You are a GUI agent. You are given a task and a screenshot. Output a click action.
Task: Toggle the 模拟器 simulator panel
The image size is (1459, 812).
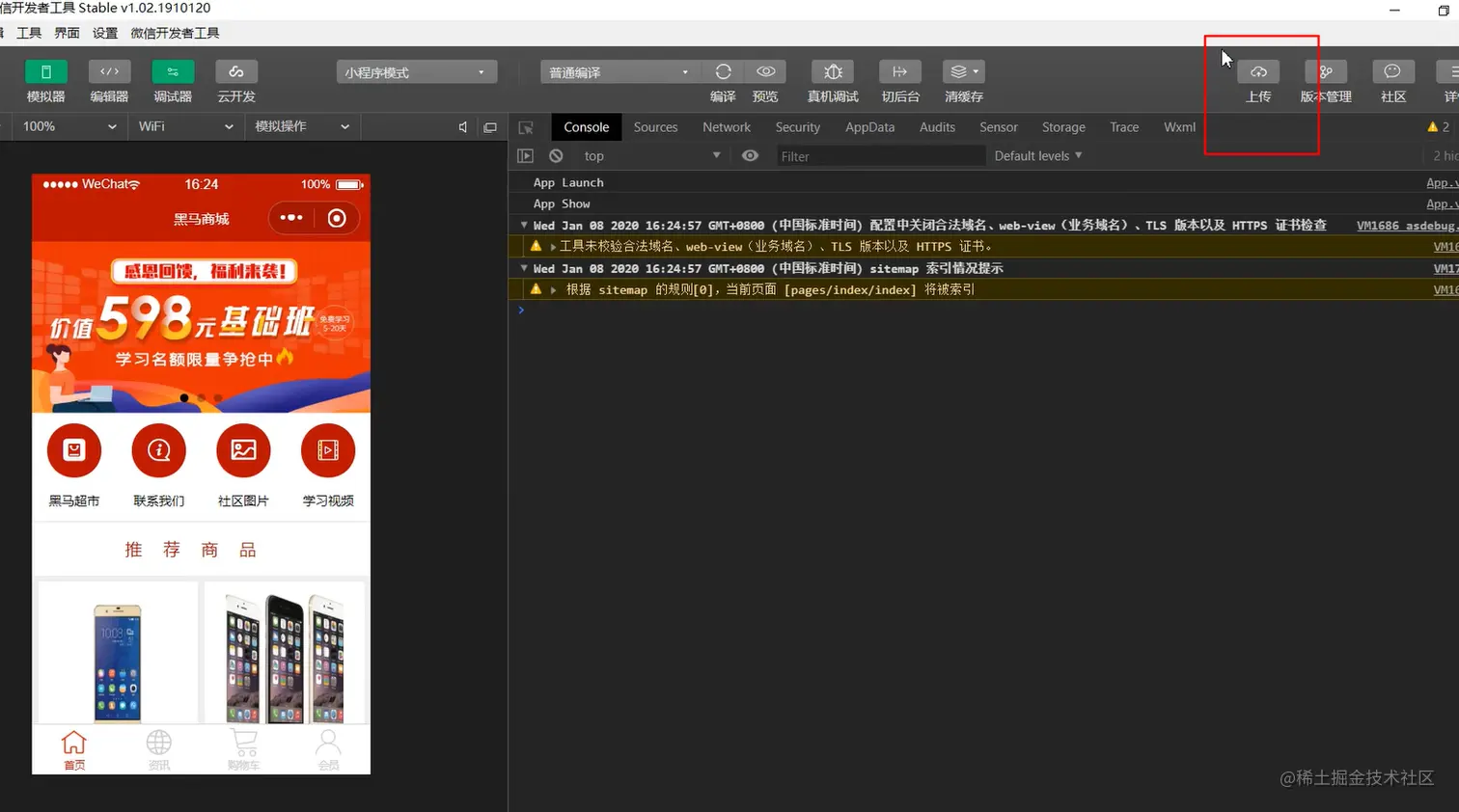tap(45, 72)
